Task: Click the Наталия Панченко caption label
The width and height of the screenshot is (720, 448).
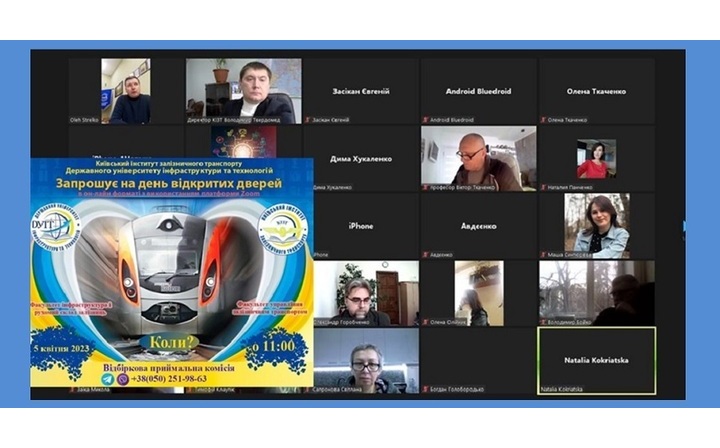Action: tap(570, 187)
